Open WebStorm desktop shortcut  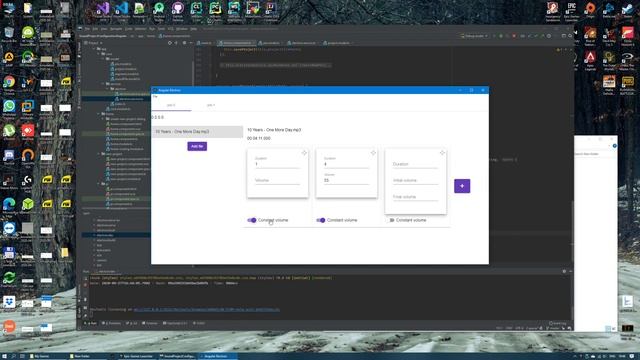click(234, 10)
